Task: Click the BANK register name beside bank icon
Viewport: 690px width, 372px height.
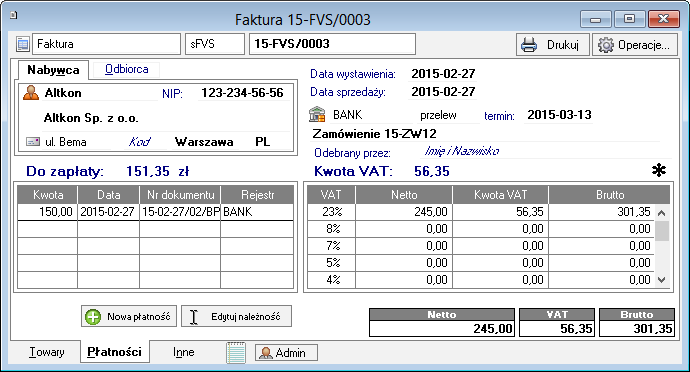Action: click(x=348, y=115)
